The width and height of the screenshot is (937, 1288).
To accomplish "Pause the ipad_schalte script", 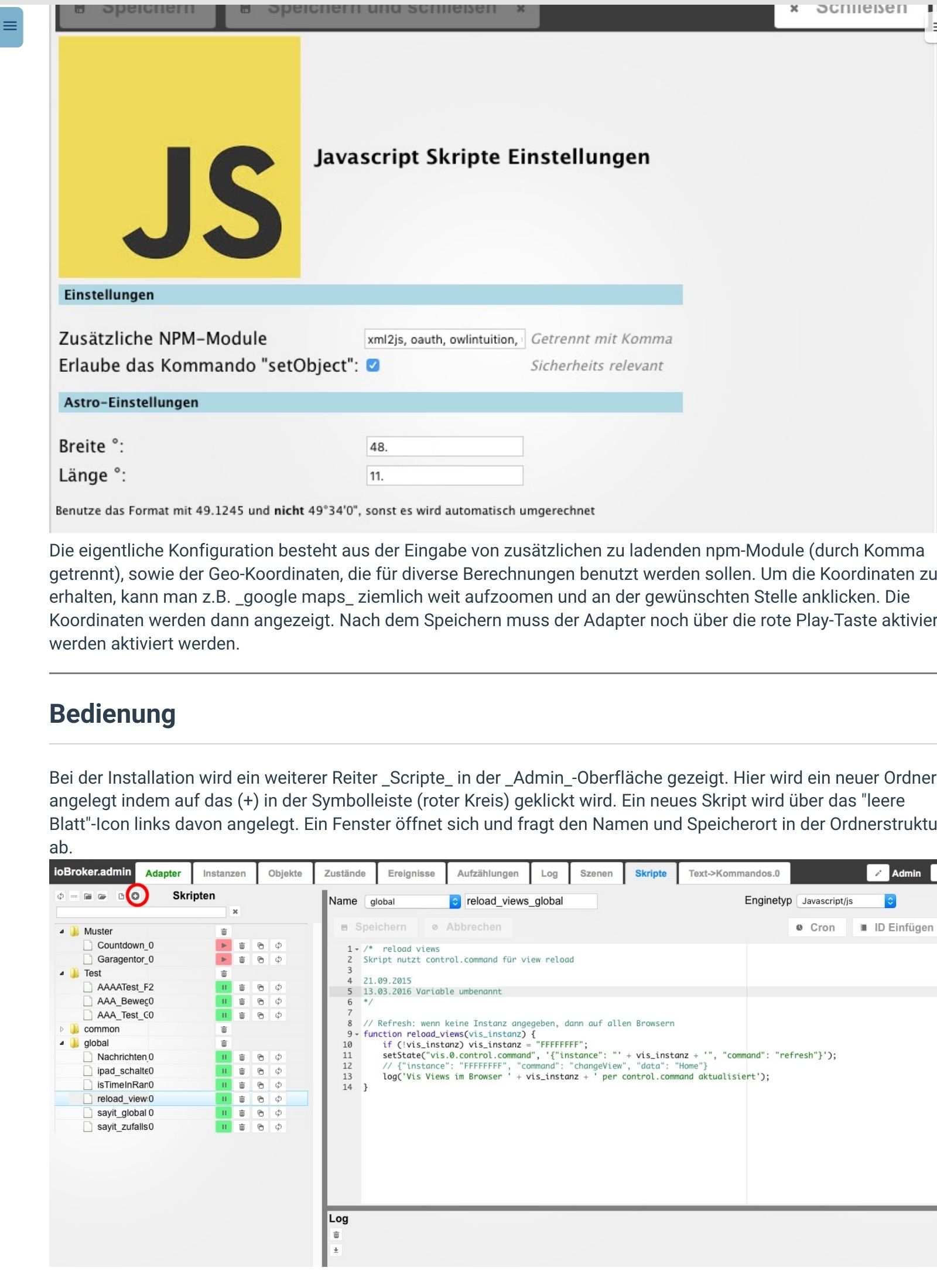I will pyautogui.click(x=224, y=1071).
